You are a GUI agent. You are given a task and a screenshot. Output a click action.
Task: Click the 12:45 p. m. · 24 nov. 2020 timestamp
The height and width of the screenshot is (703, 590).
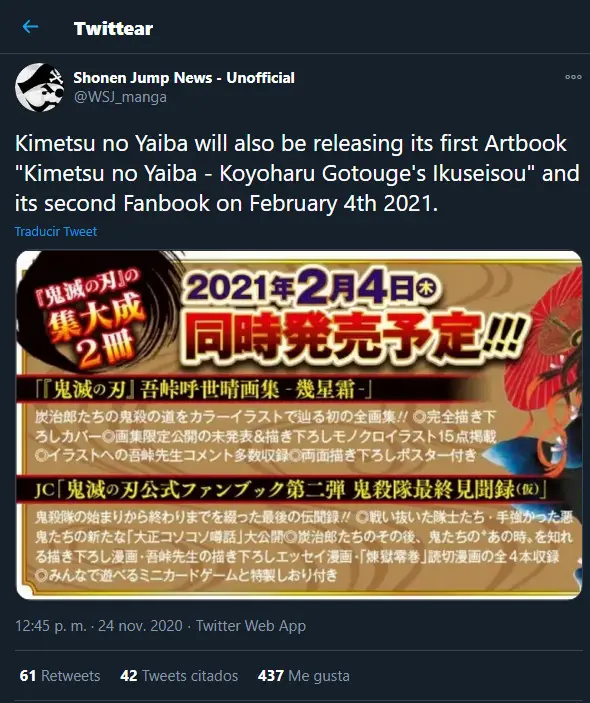(99, 625)
